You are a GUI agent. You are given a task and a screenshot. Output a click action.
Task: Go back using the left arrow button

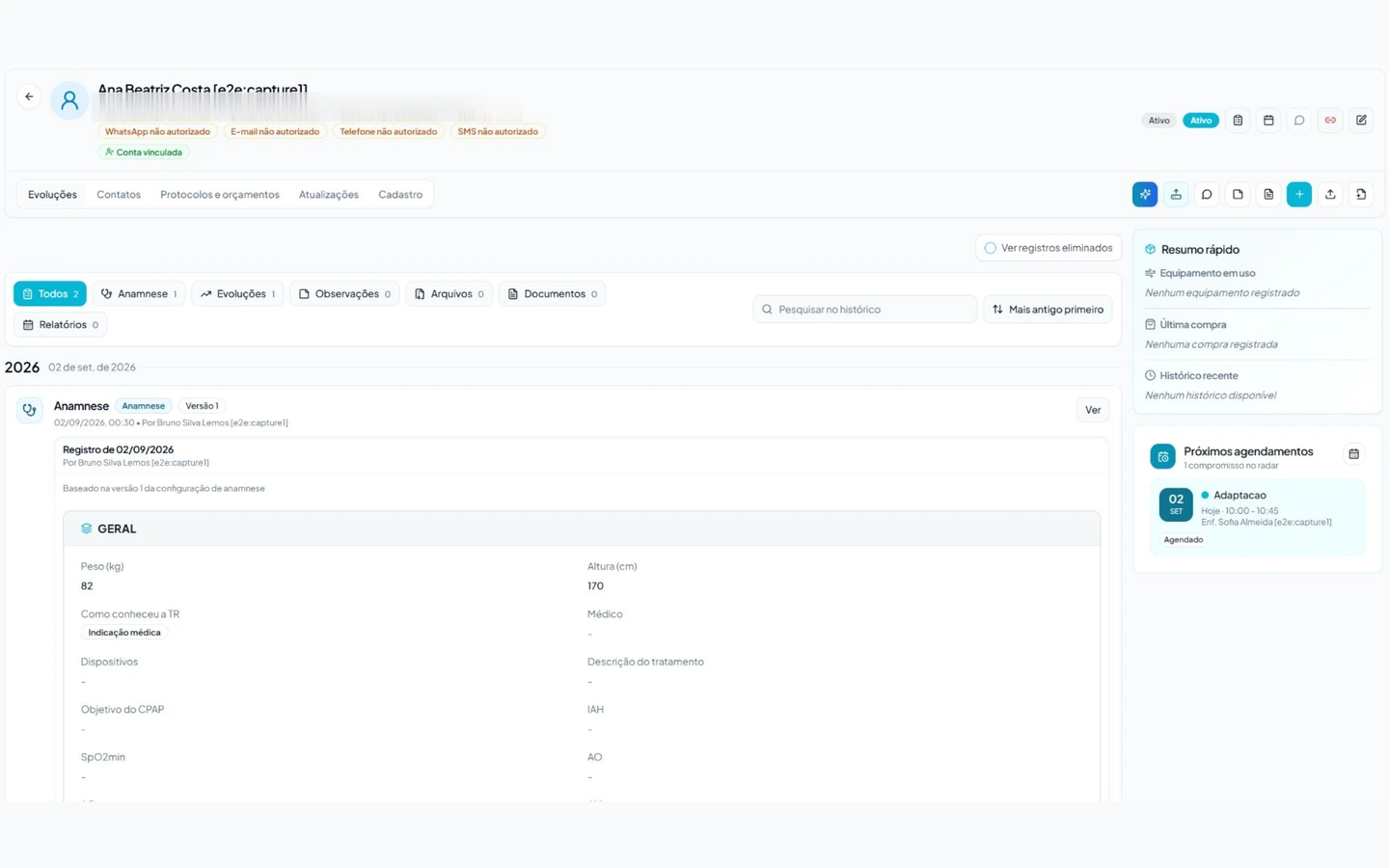pos(29,96)
